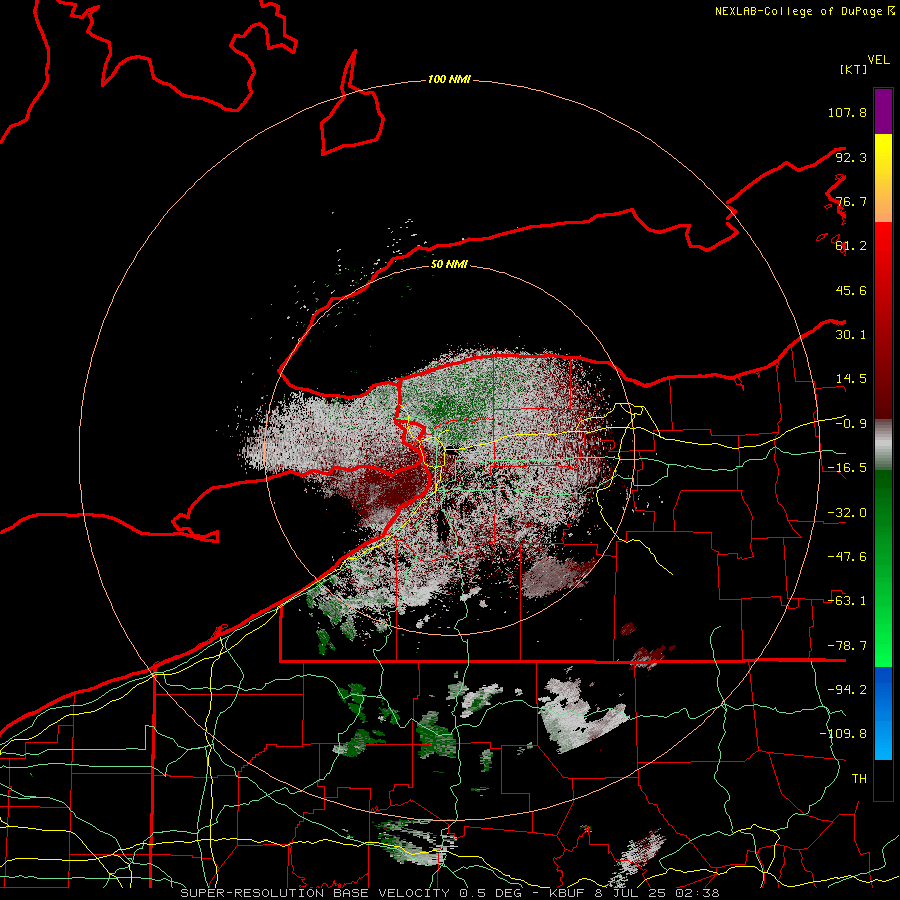
Task: Click the yellow-orange segment of color bar
Action: pyautogui.click(x=883, y=178)
